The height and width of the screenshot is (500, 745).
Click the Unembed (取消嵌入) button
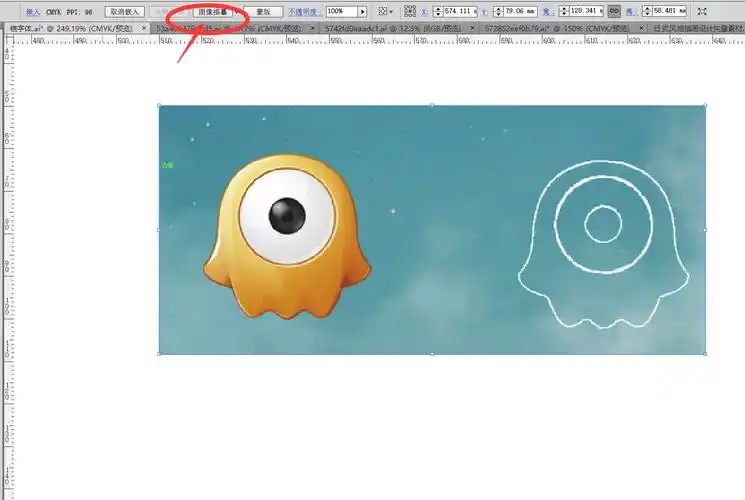click(125, 12)
